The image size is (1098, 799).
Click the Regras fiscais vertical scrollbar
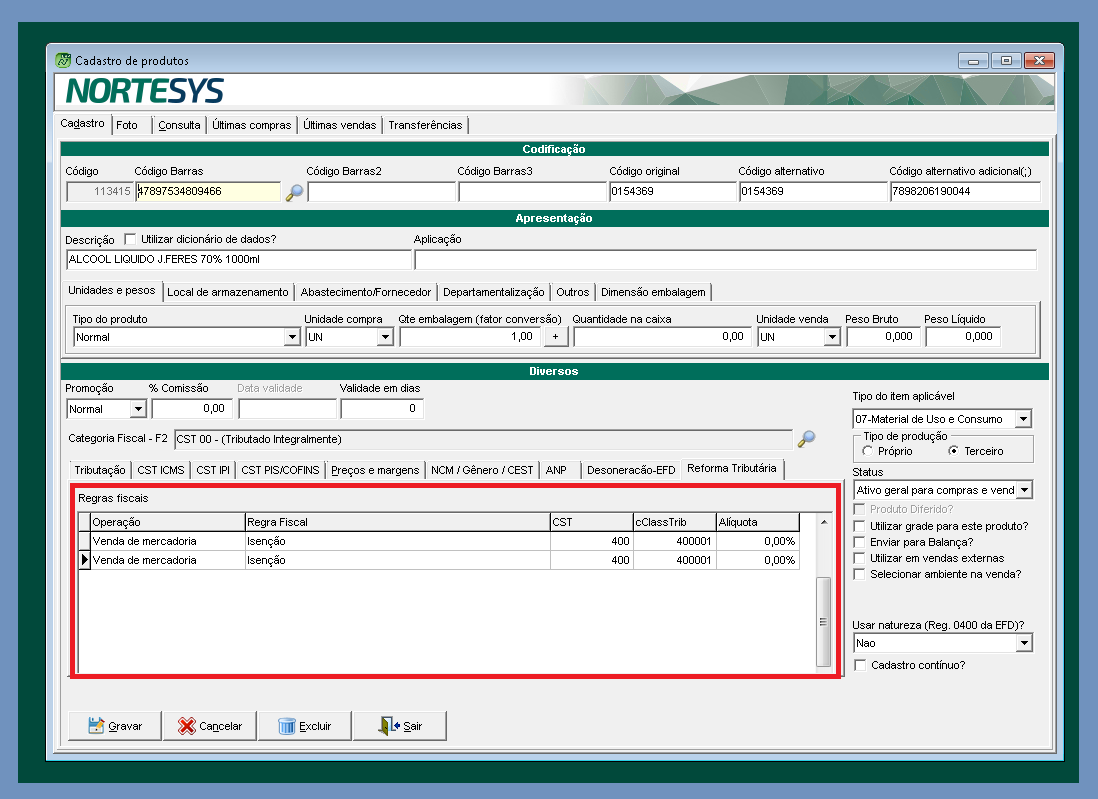click(x=823, y=620)
